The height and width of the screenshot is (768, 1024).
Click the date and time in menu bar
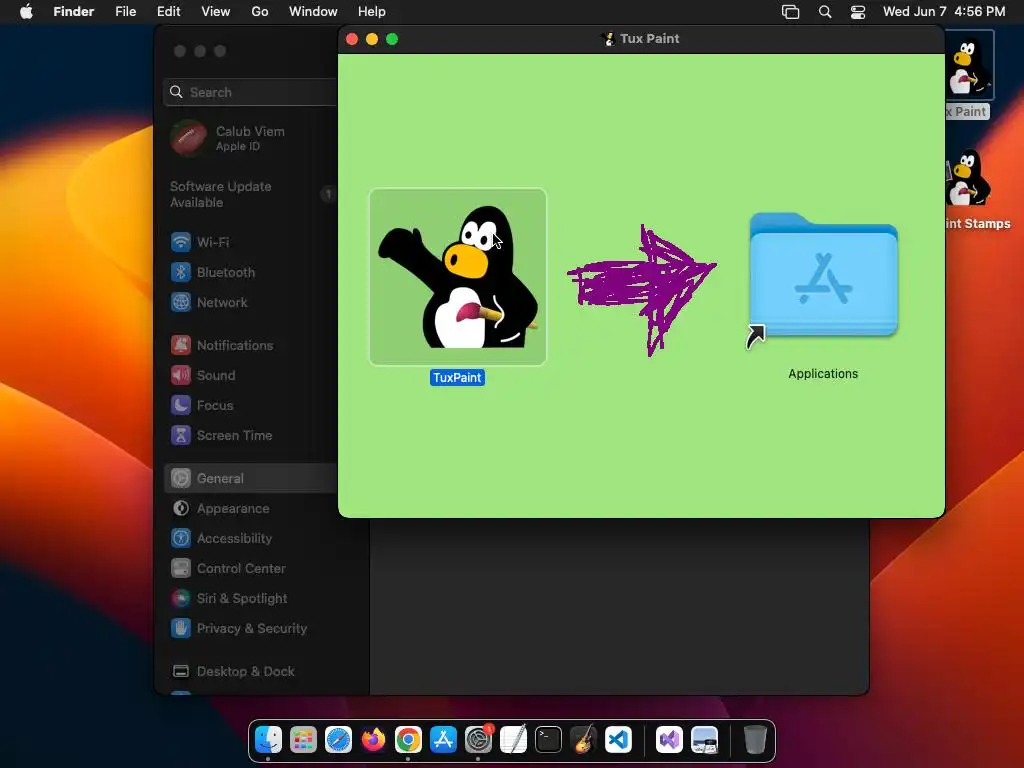944,12
